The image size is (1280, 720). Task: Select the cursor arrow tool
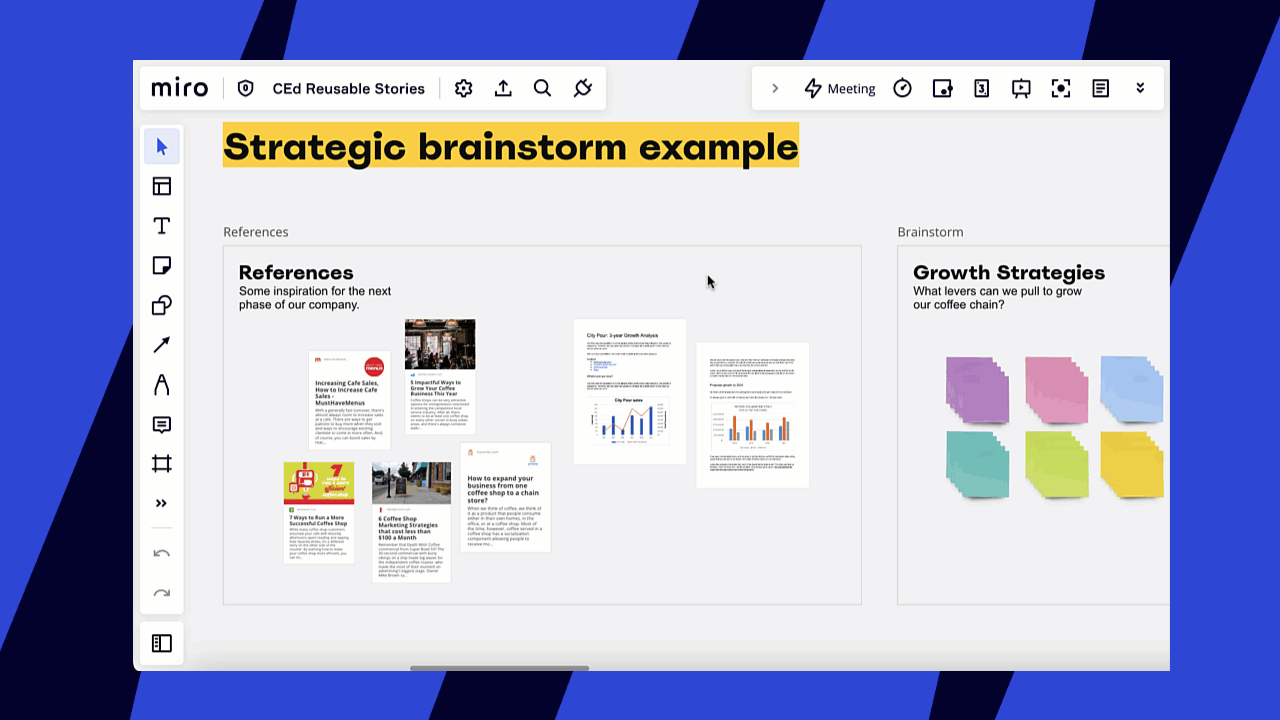tap(162, 147)
